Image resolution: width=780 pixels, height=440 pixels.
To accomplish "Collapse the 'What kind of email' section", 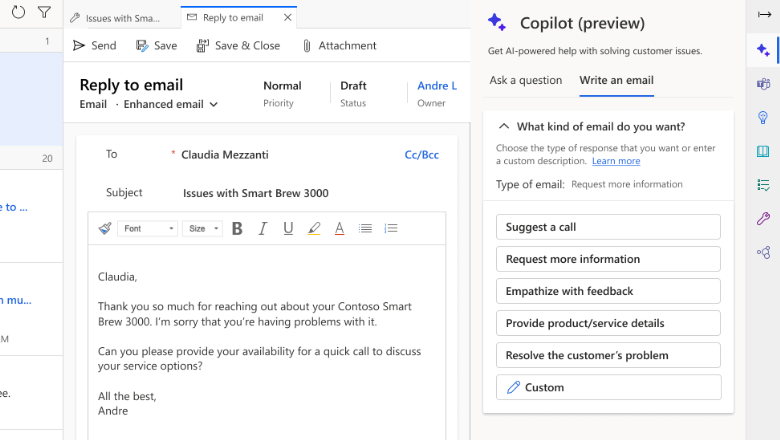I will click(x=504, y=127).
